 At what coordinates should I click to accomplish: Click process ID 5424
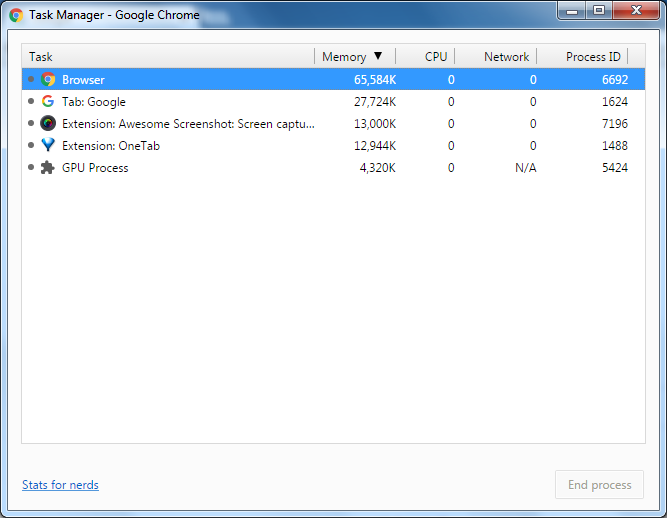tap(615, 168)
